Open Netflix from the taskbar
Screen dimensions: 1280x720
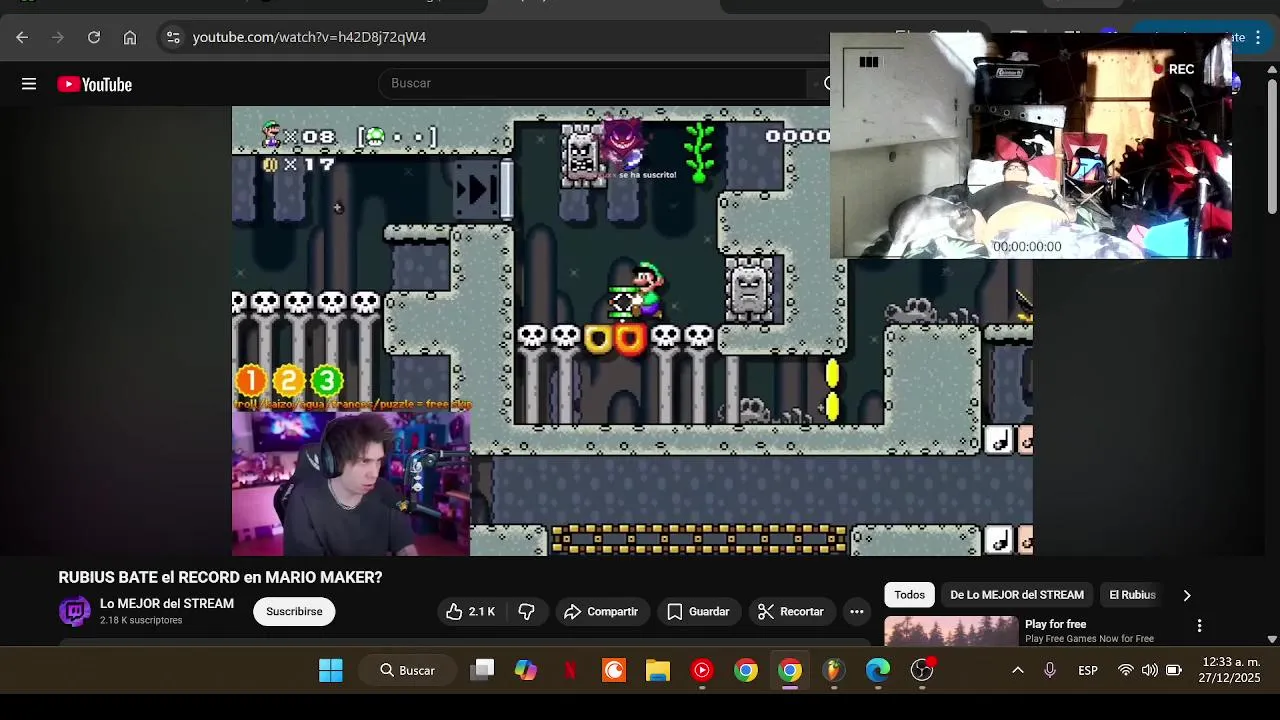[570, 670]
